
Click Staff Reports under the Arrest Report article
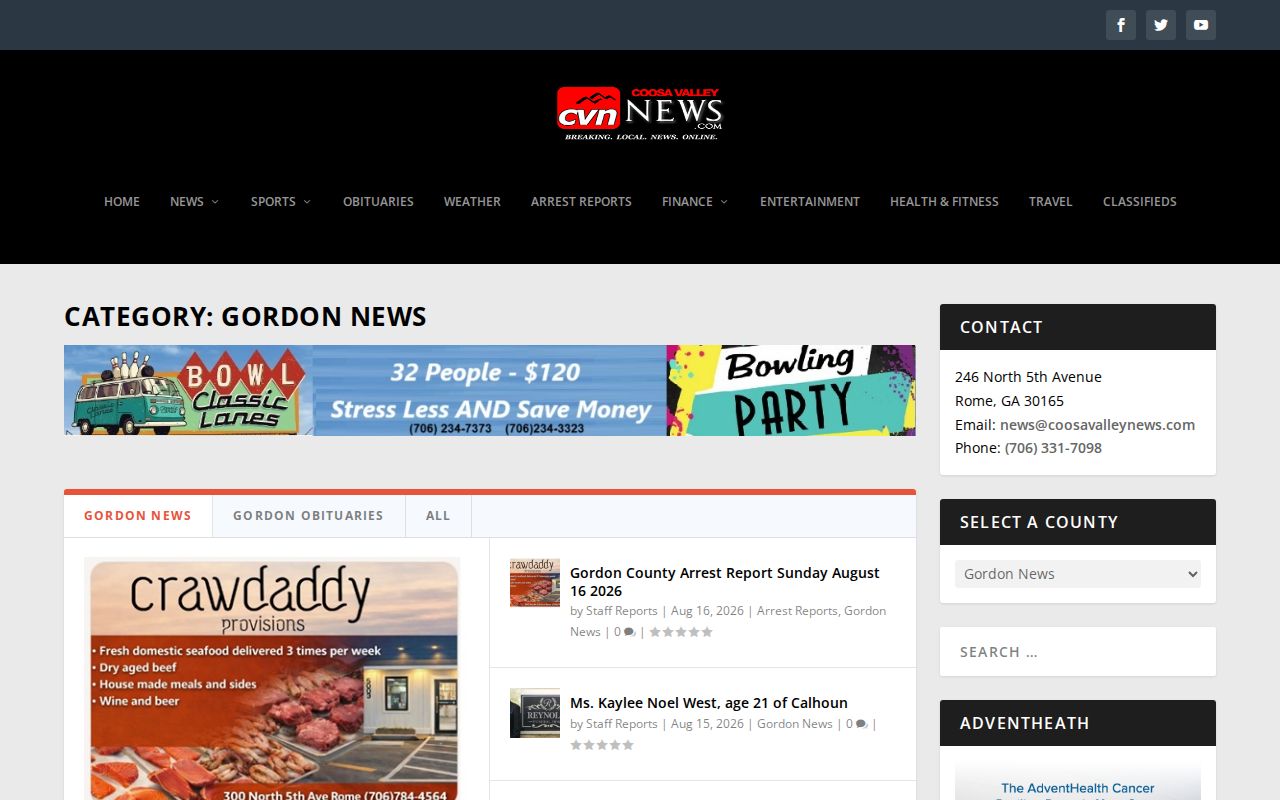[622, 611]
